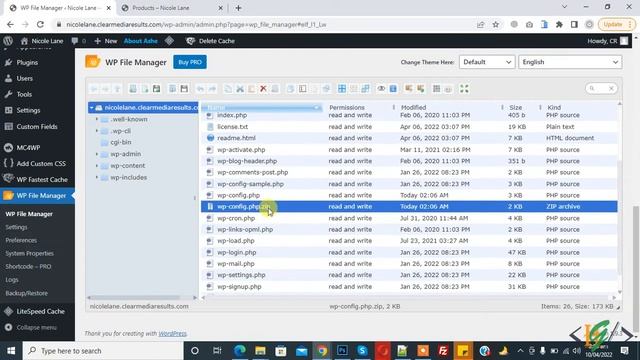Expand the wp-content folder arrow
This screenshot has width=640, height=360.
pos(97,166)
